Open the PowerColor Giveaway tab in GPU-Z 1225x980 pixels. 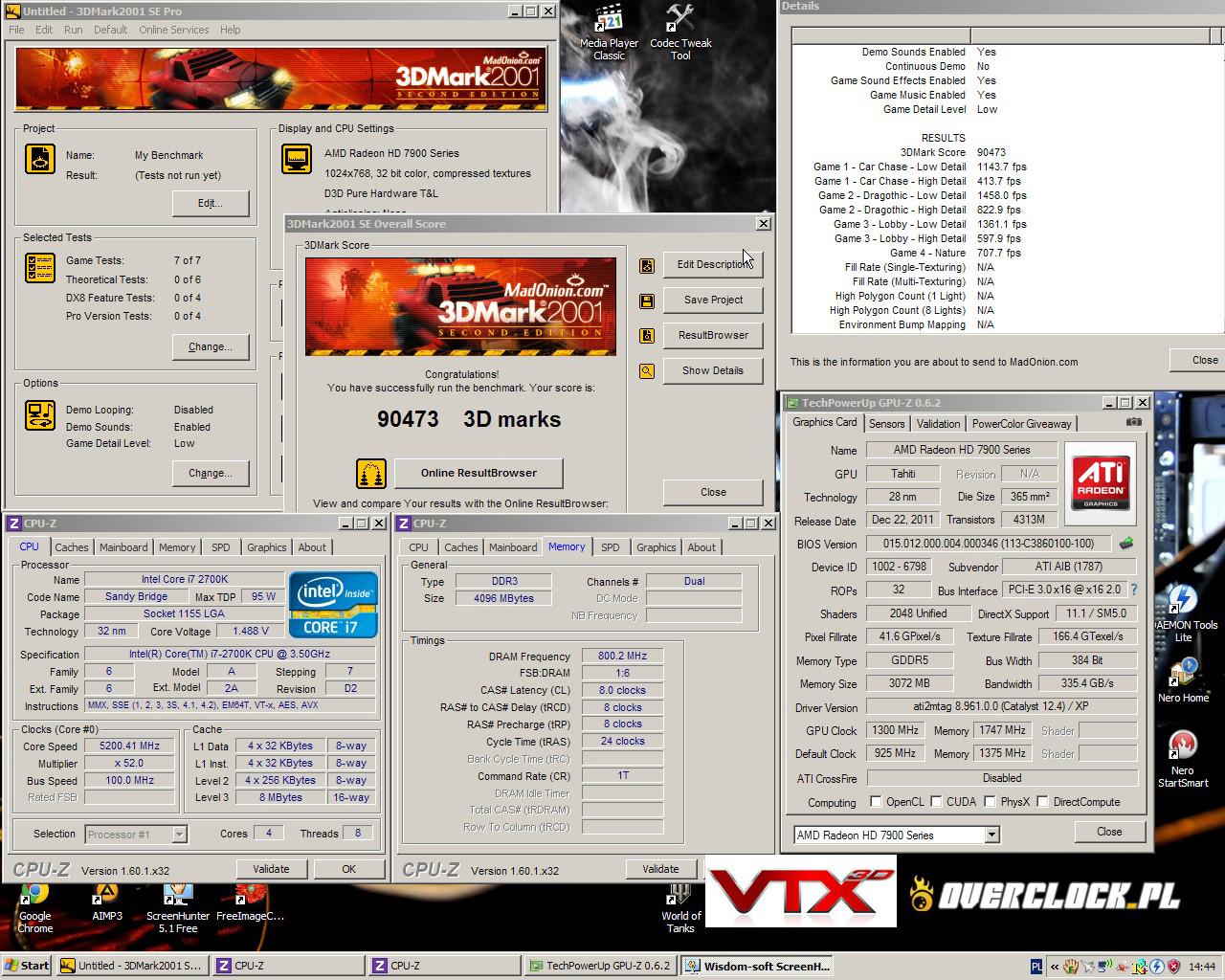(x=1021, y=424)
